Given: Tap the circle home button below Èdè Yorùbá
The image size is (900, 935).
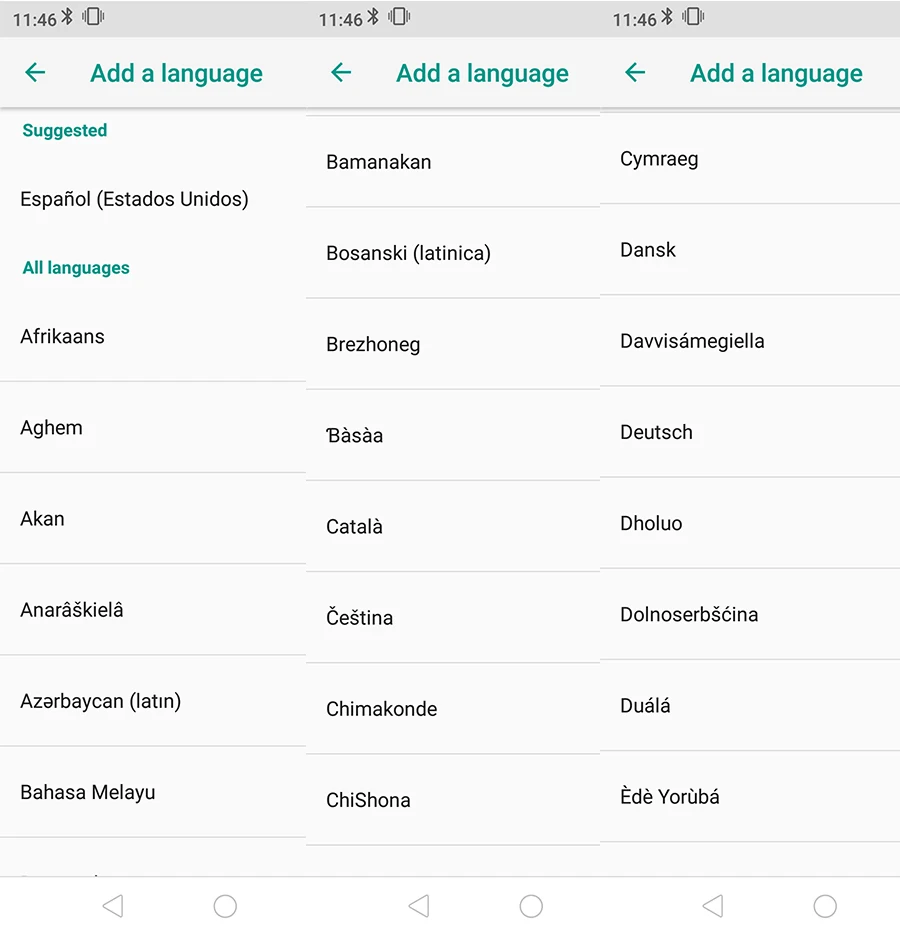Looking at the screenshot, I should (825, 906).
